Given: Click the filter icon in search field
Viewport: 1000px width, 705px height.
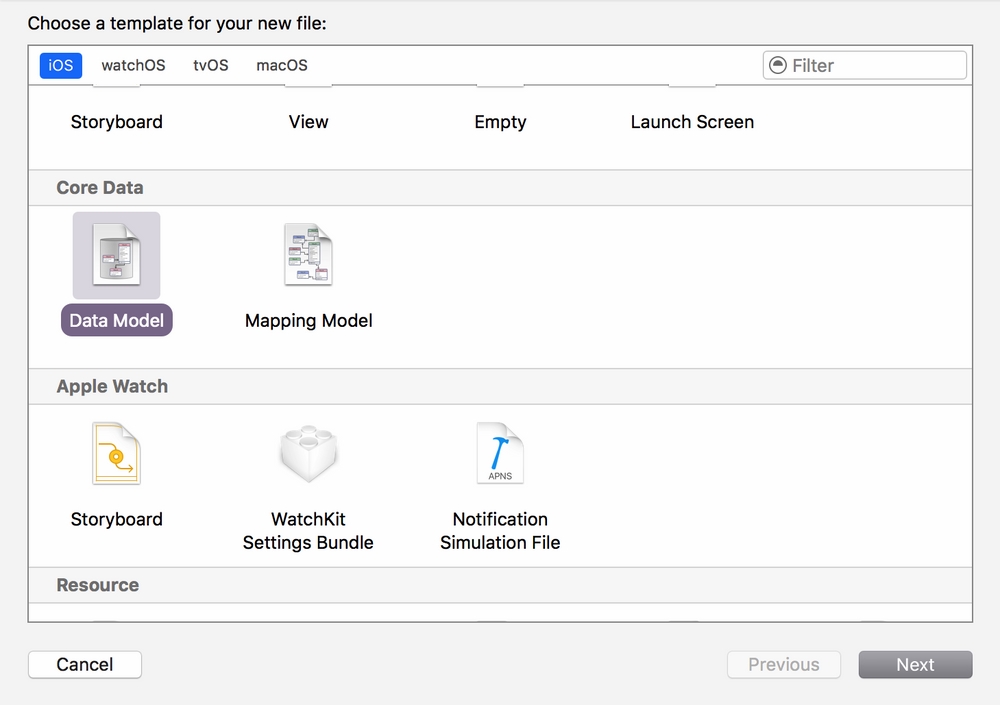Looking at the screenshot, I should click(778, 66).
